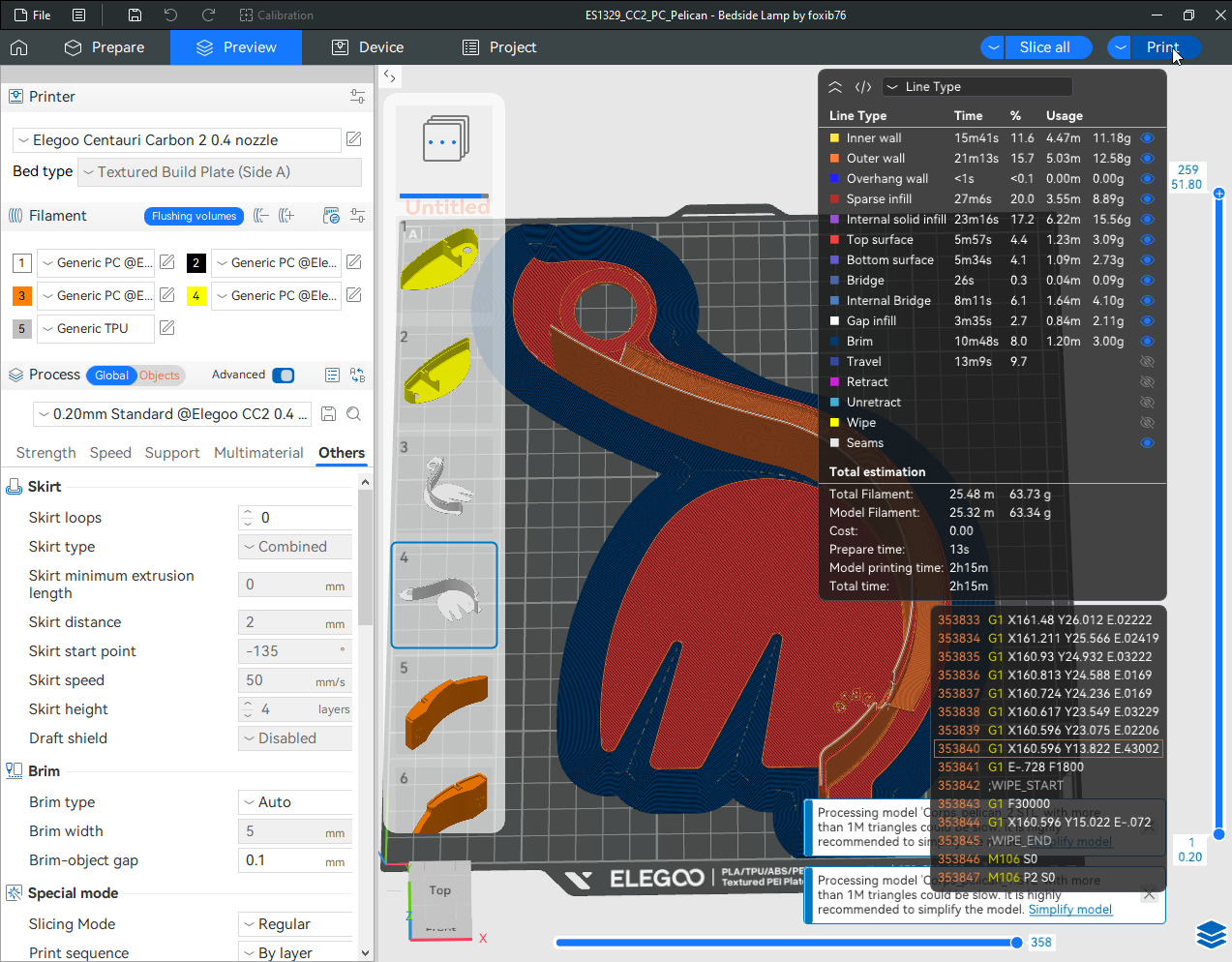This screenshot has width=1232, height=962.
Task: Click the Save project icon in title bar
Action: 135,15
